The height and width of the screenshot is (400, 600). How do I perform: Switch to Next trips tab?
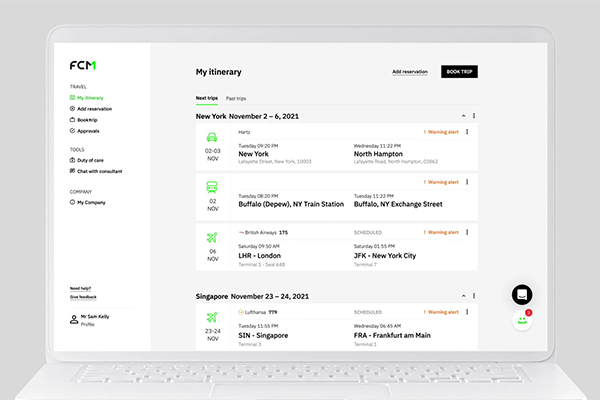207,98
